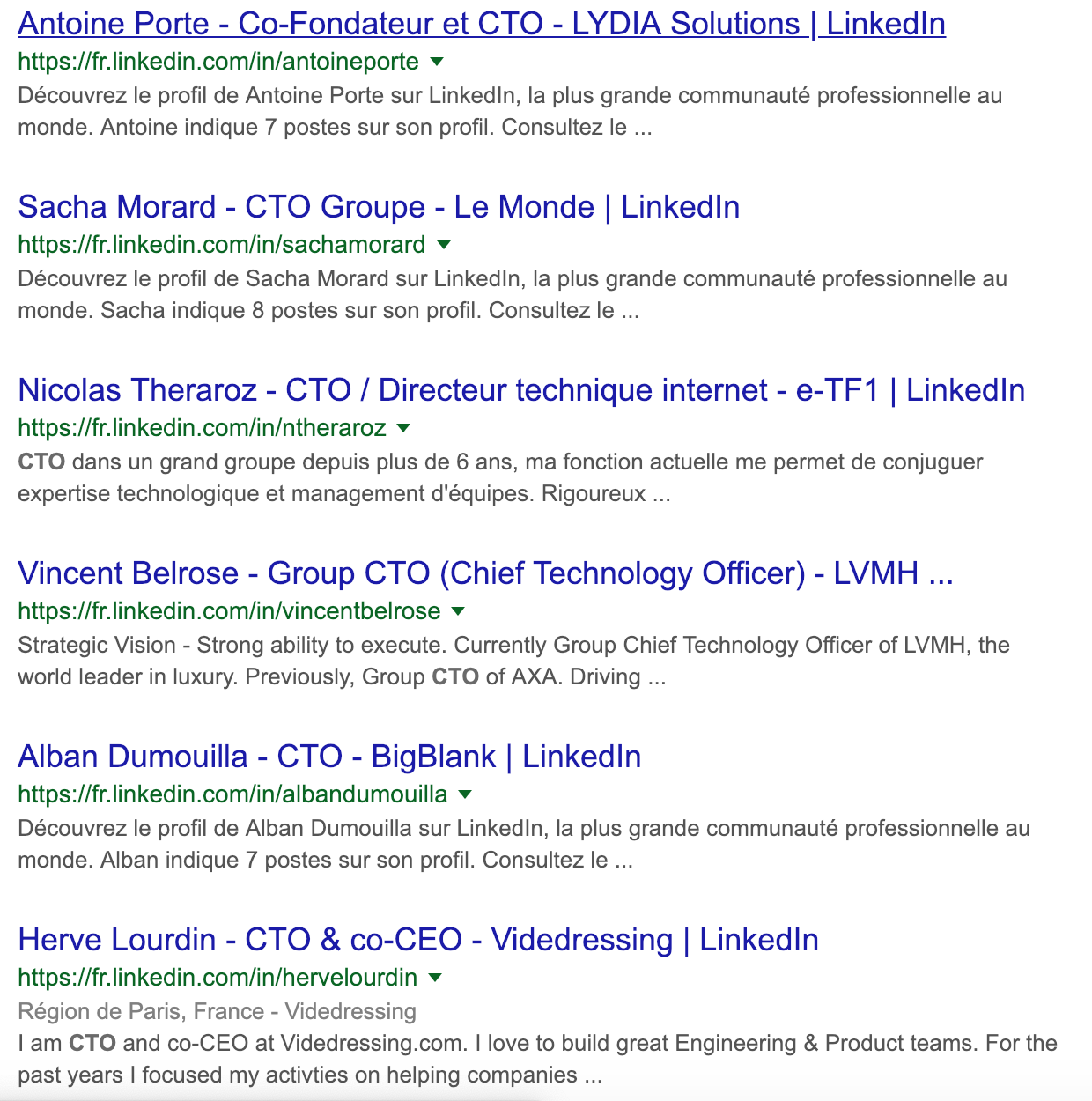Viewport: 1092px width, 1101px height.
Task: Open Antoine Porte LYDIA Solutions result title
Action: [x=482, y=24]
